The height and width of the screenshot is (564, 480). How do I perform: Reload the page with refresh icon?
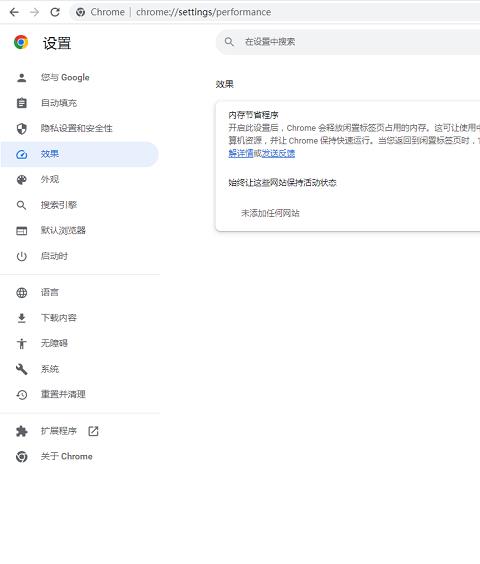pyautogui.click(x=55, y=12)
